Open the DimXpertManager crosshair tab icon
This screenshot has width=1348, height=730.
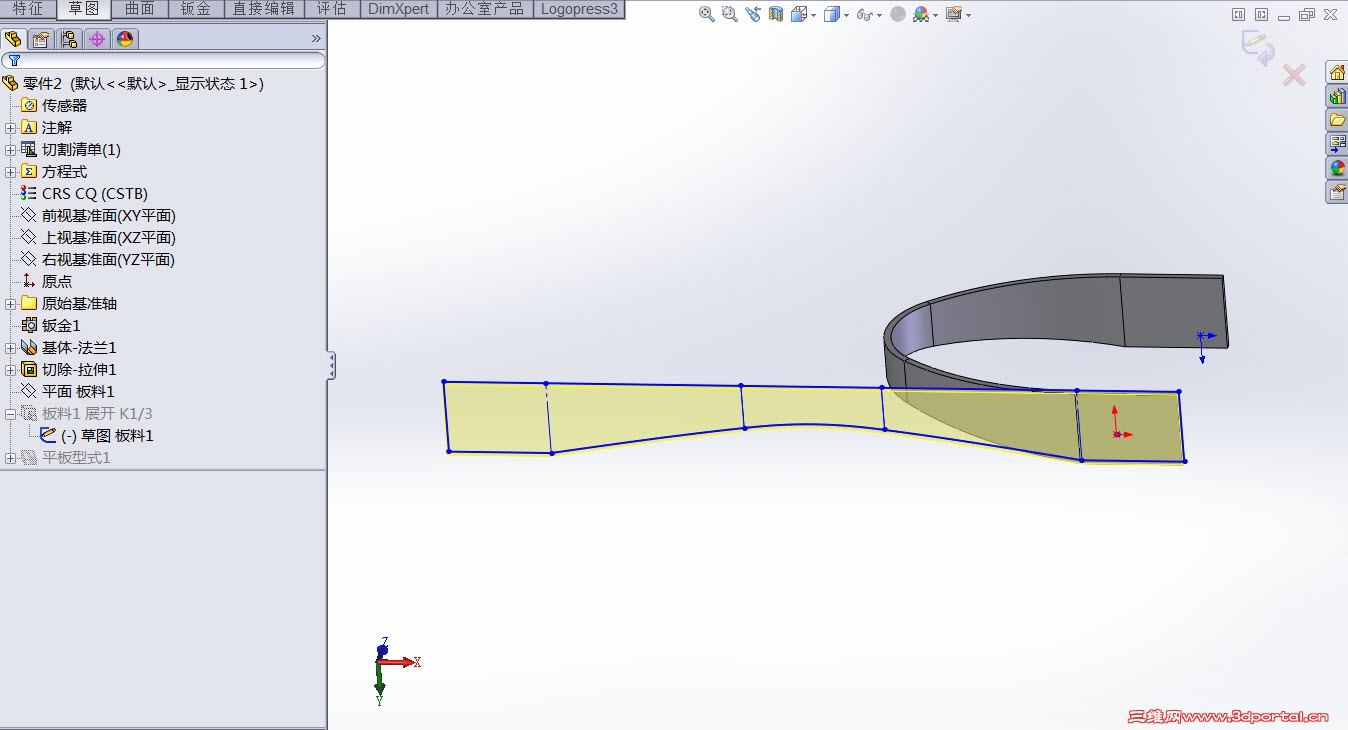tap(96, 39)
